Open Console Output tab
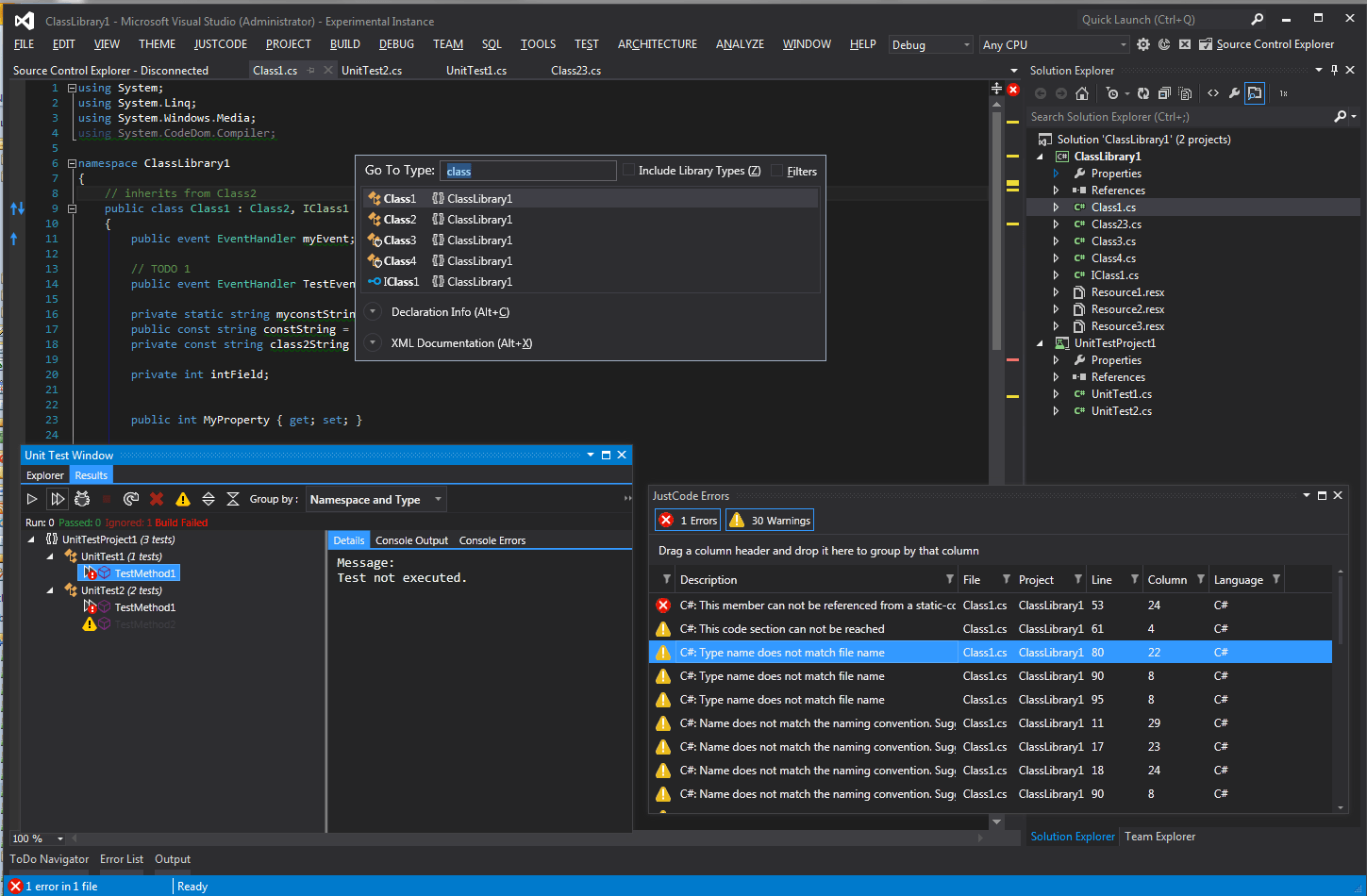Screen dimensions: 1367x896 coord(411,540)
